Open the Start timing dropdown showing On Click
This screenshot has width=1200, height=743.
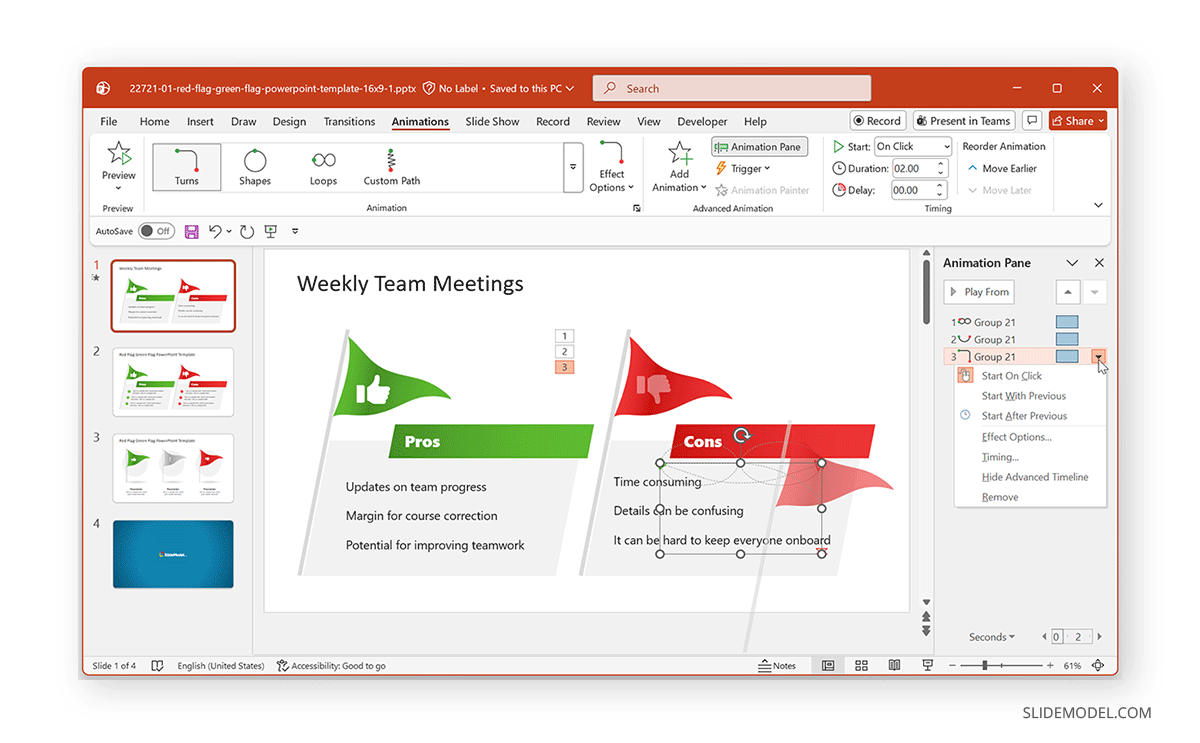coord(912,145)
